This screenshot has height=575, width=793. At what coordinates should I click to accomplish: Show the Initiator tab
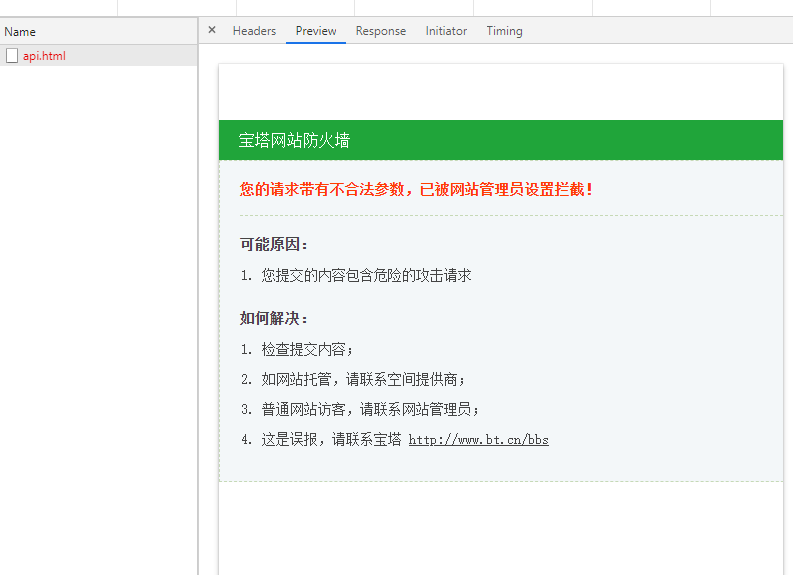(446, 31)
